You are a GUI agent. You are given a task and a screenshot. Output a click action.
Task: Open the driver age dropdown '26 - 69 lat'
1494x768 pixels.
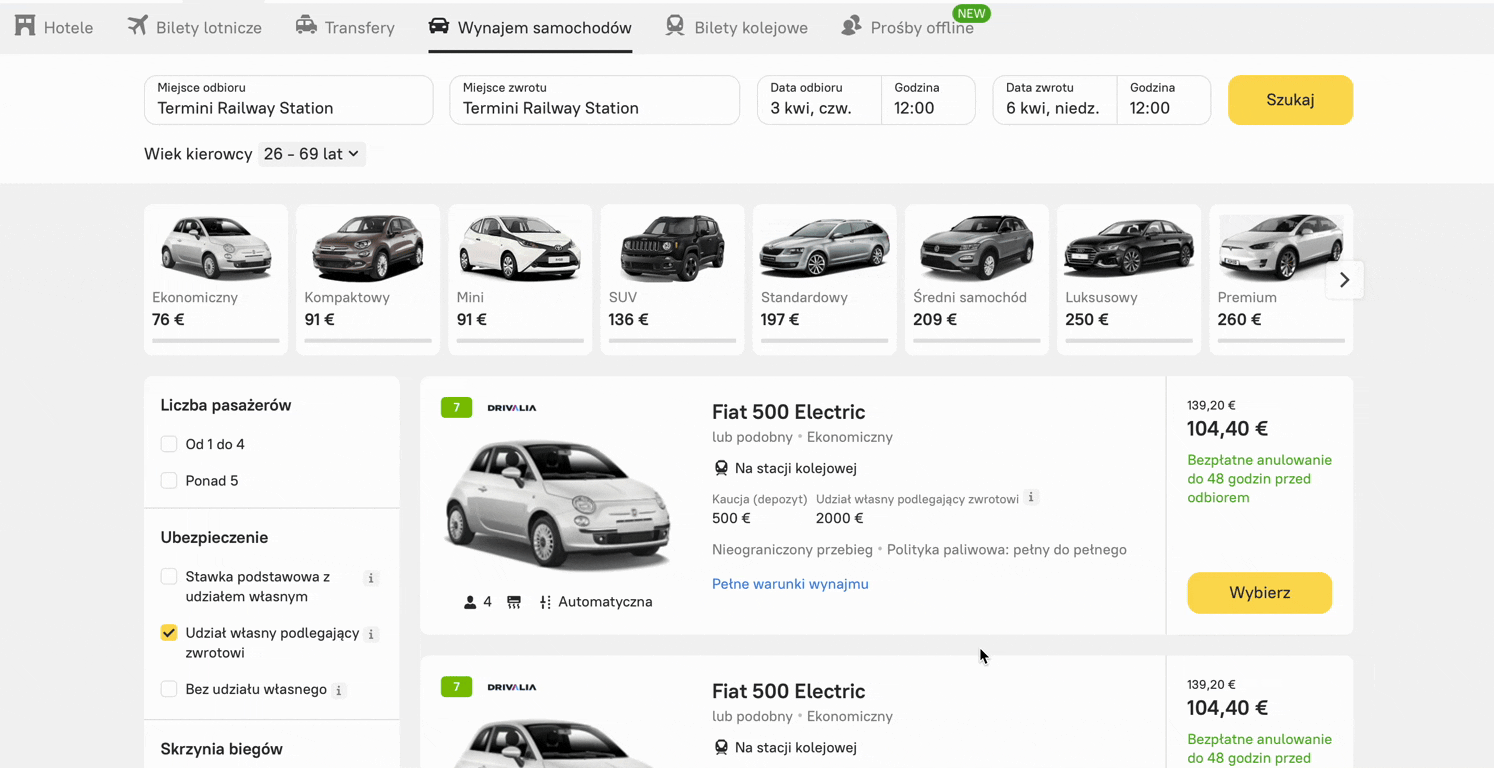pyautogui.click(x=311, y=154)
